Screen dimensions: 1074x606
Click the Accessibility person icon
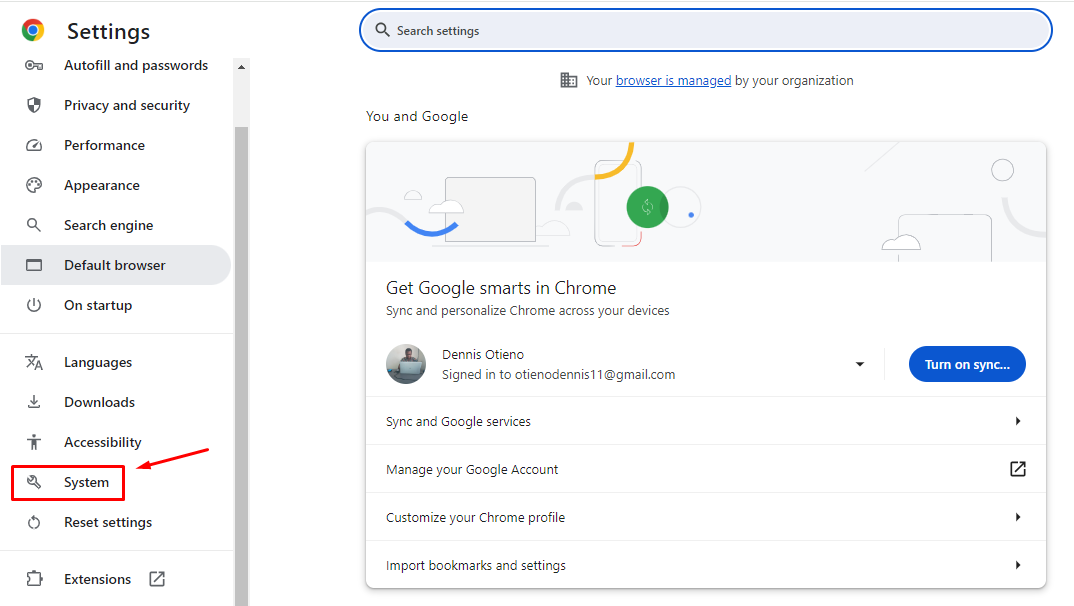34,442
